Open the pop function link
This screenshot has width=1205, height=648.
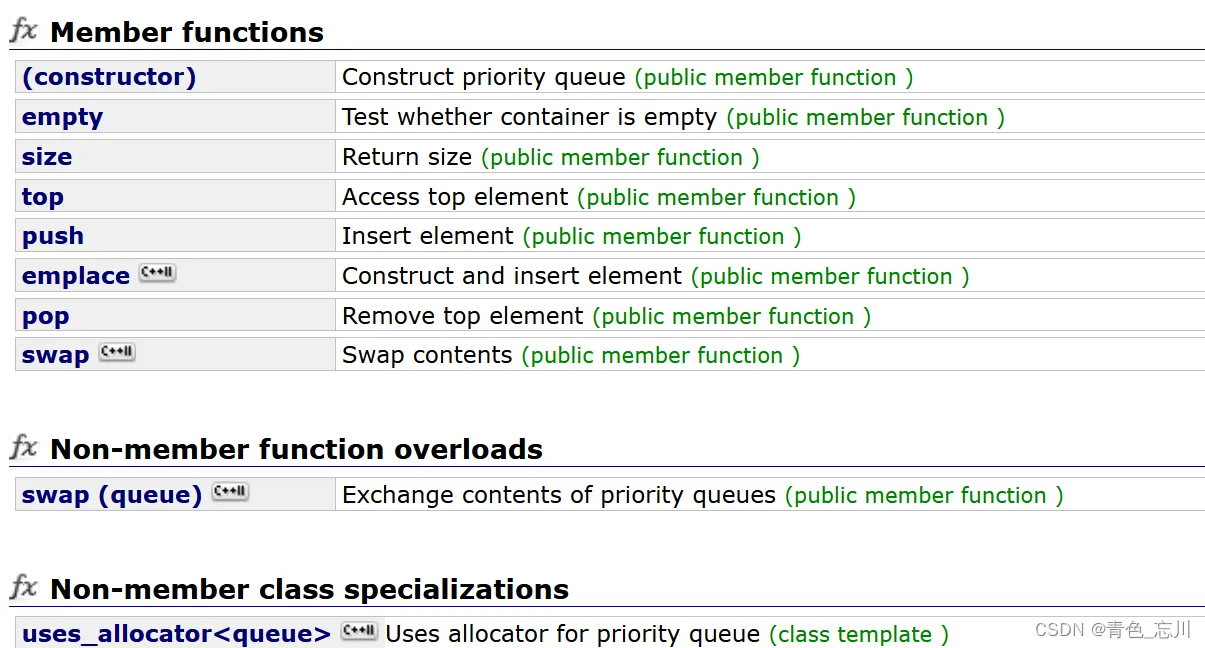click(x=46, y=316)
